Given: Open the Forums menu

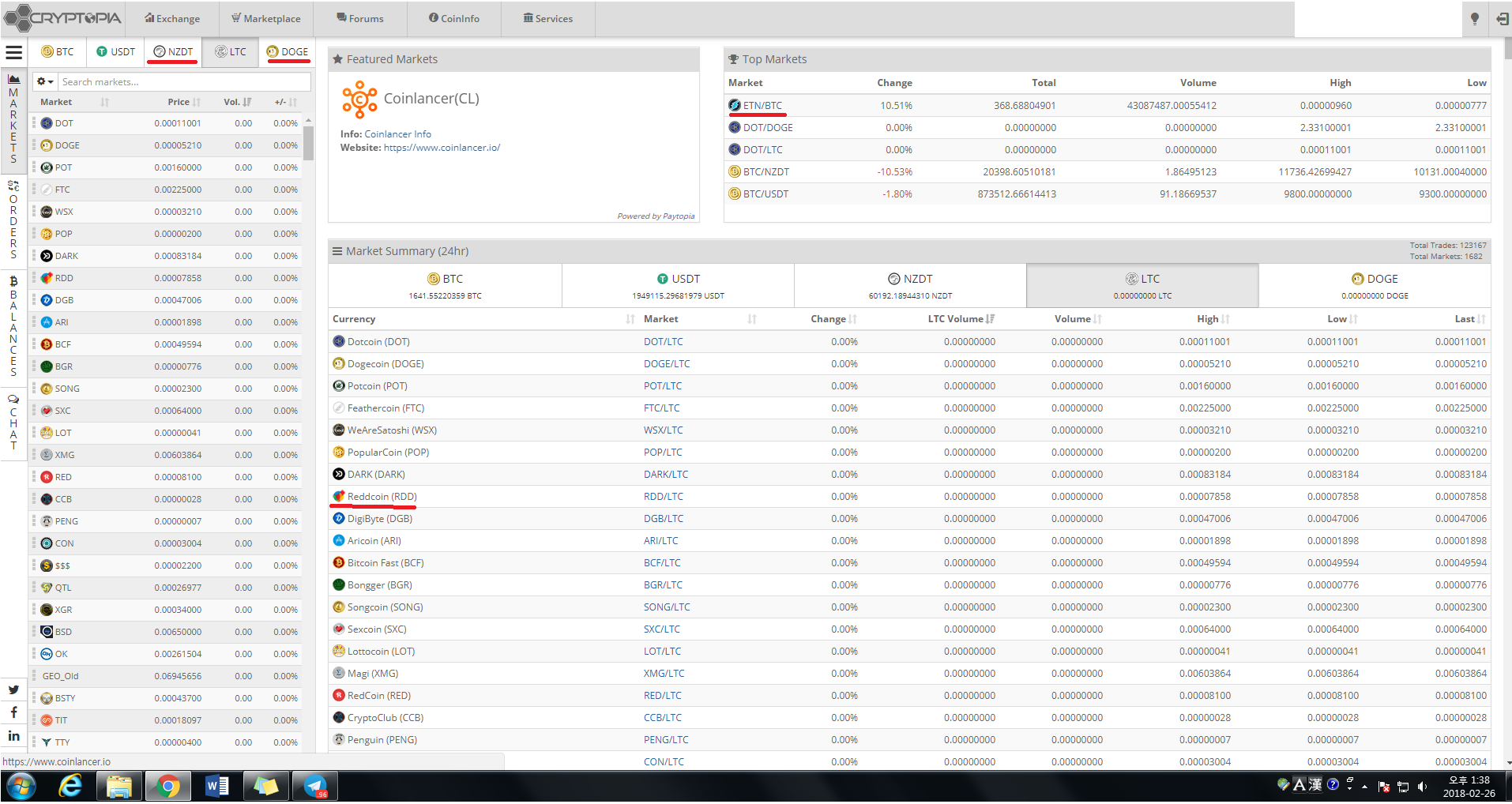Looking at the screenshot, I should tap(359, 18).
